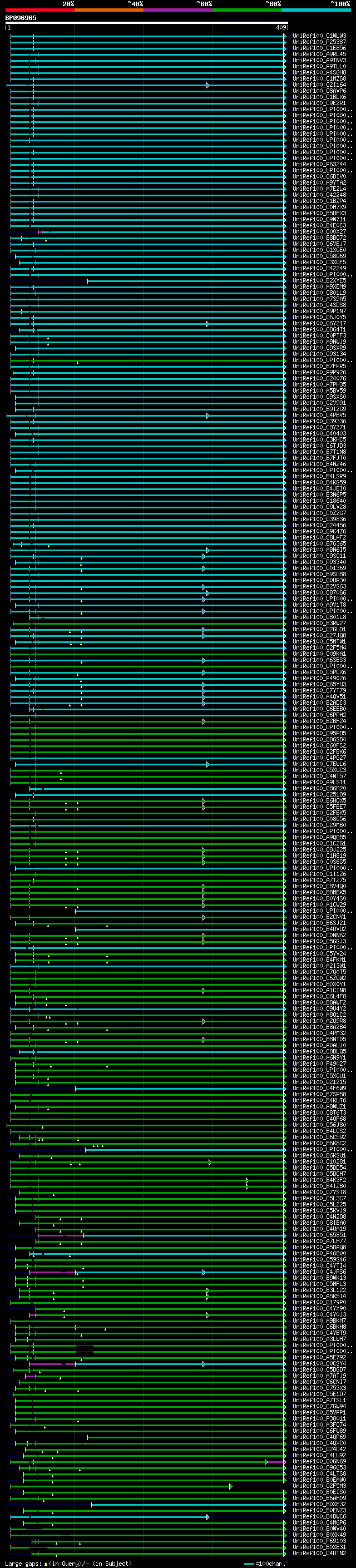
Task: Click the magenta segment of the UniRef100_Q0GN69 alignment
Action: click(276, 1461)
